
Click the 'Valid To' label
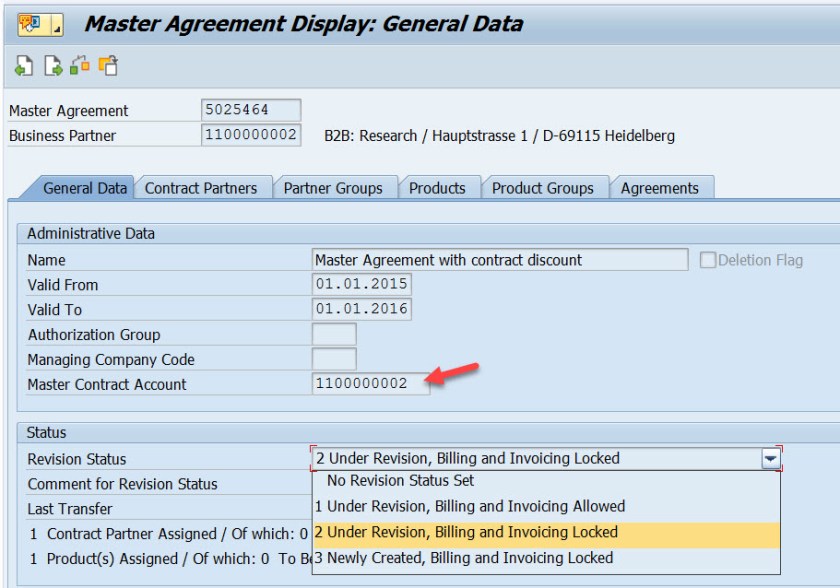[54, 310]
